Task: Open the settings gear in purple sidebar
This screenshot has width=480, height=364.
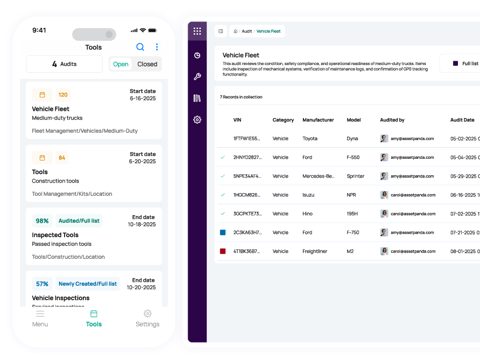Action: (197, 119)
